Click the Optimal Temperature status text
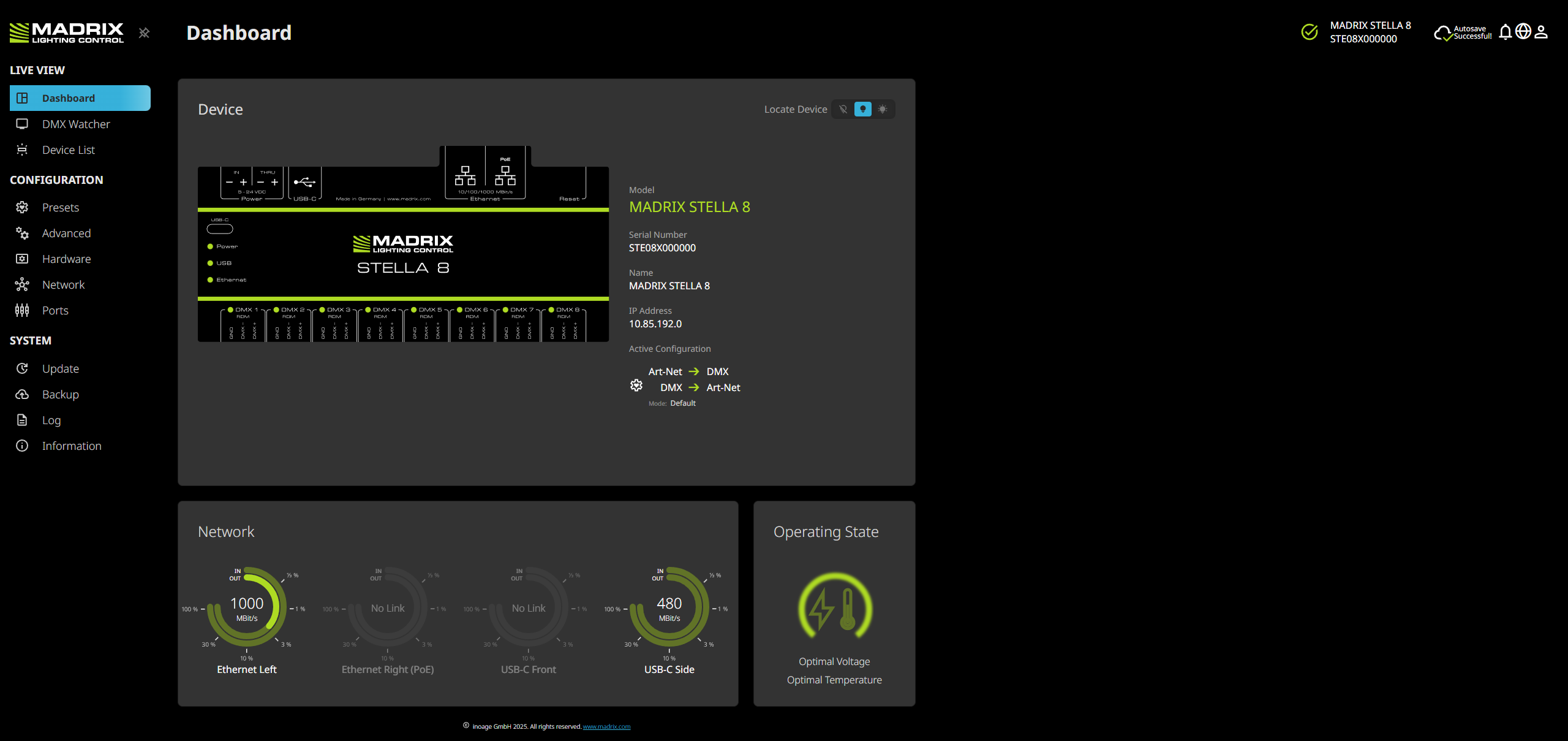This screenshot has width=1568, height=741. [834, 680]
